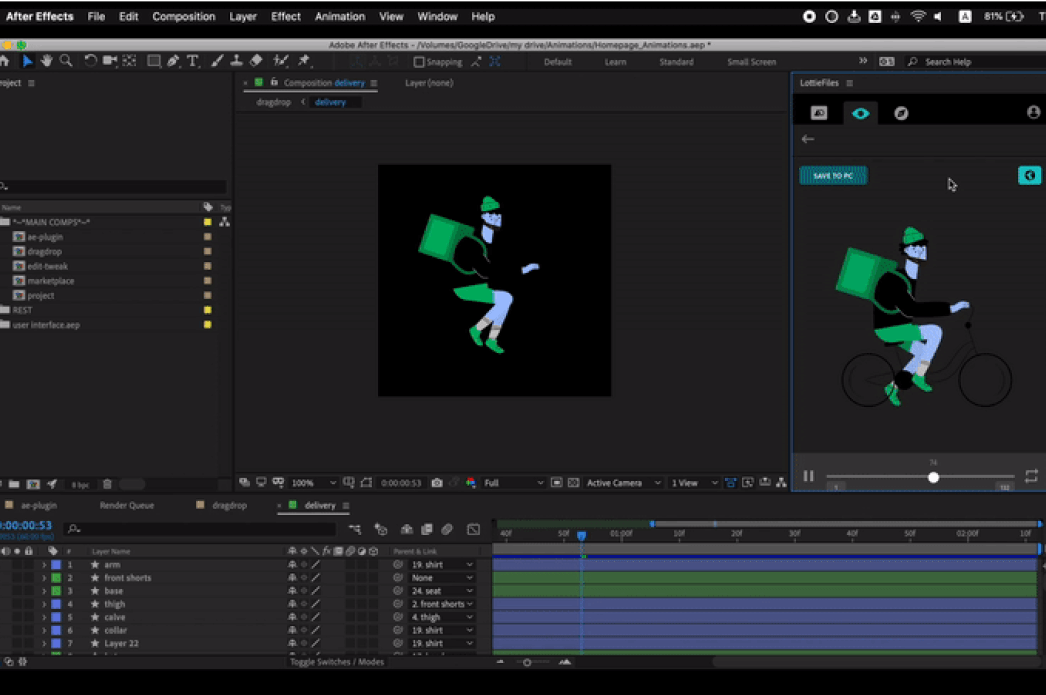Open LottieFiles user account icon

[1033, 113]
